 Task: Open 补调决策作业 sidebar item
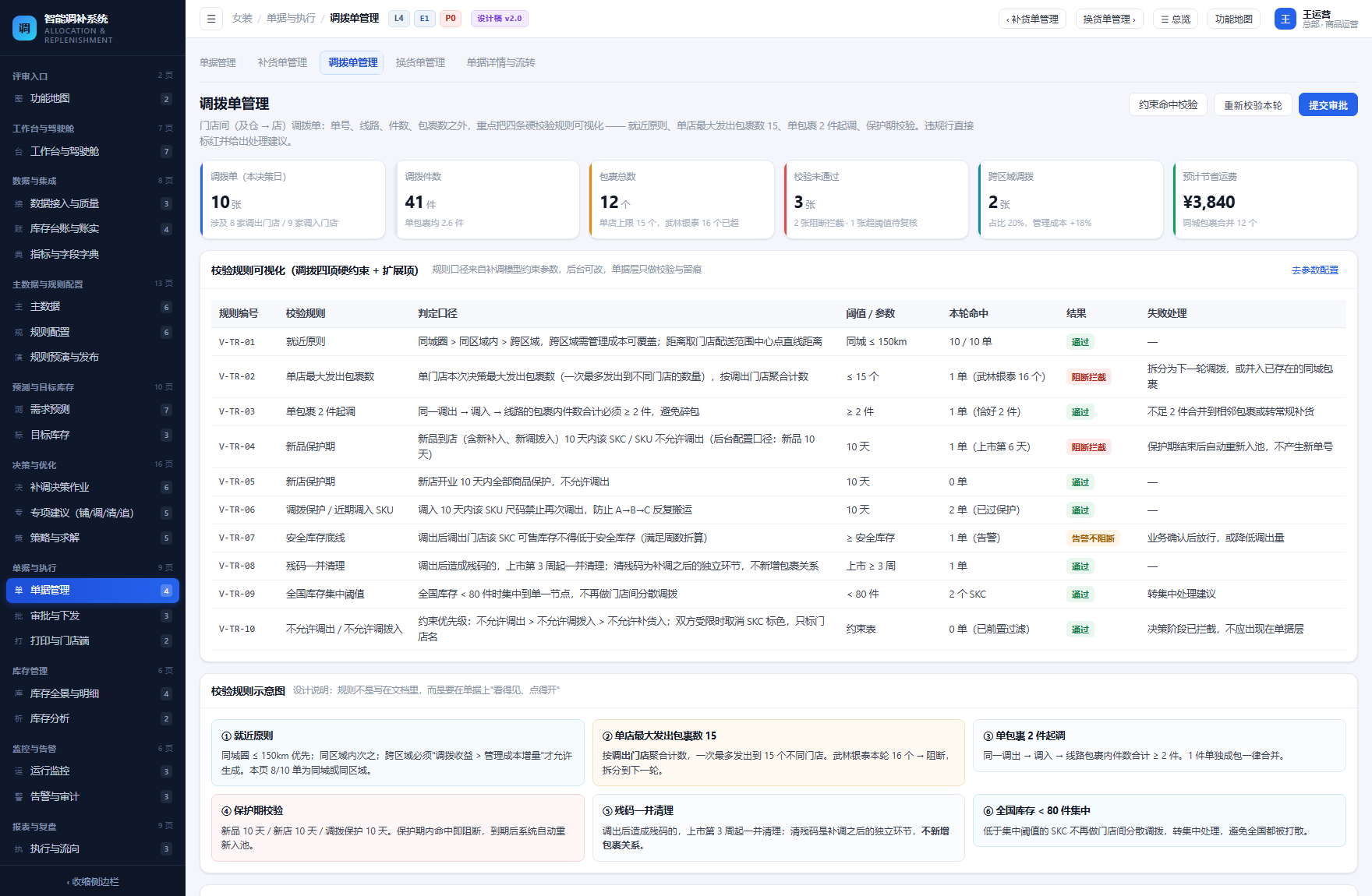[x=93, y=487]
